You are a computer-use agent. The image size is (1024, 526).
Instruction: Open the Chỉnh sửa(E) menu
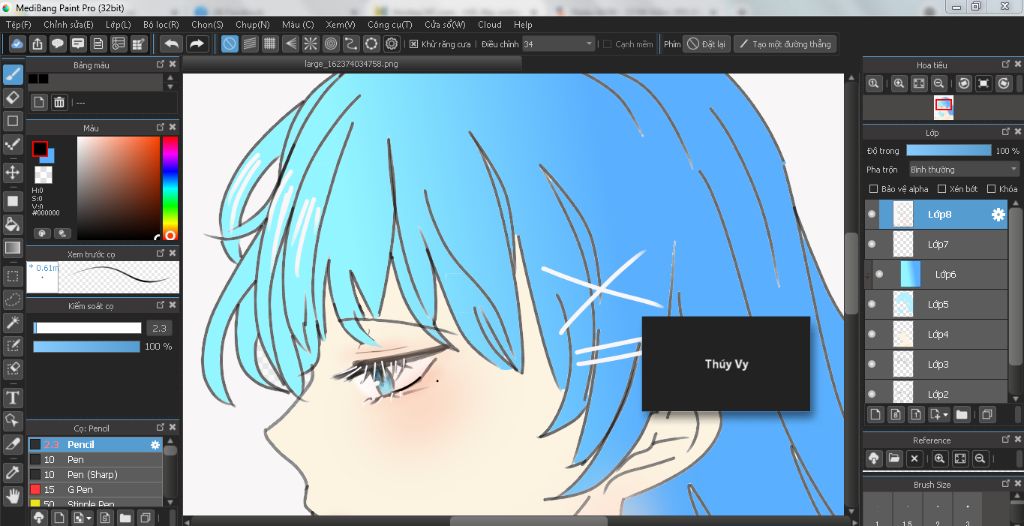point(68,25)
